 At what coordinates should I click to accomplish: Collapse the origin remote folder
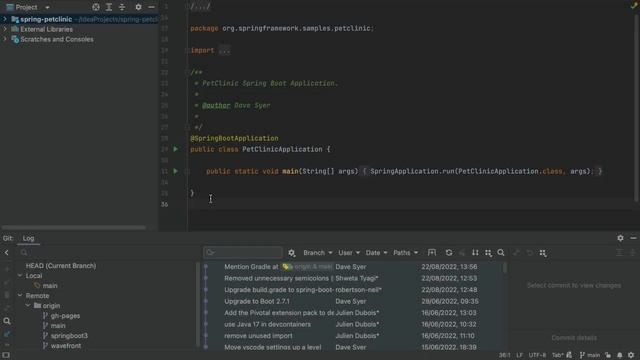tap(28, 305)
